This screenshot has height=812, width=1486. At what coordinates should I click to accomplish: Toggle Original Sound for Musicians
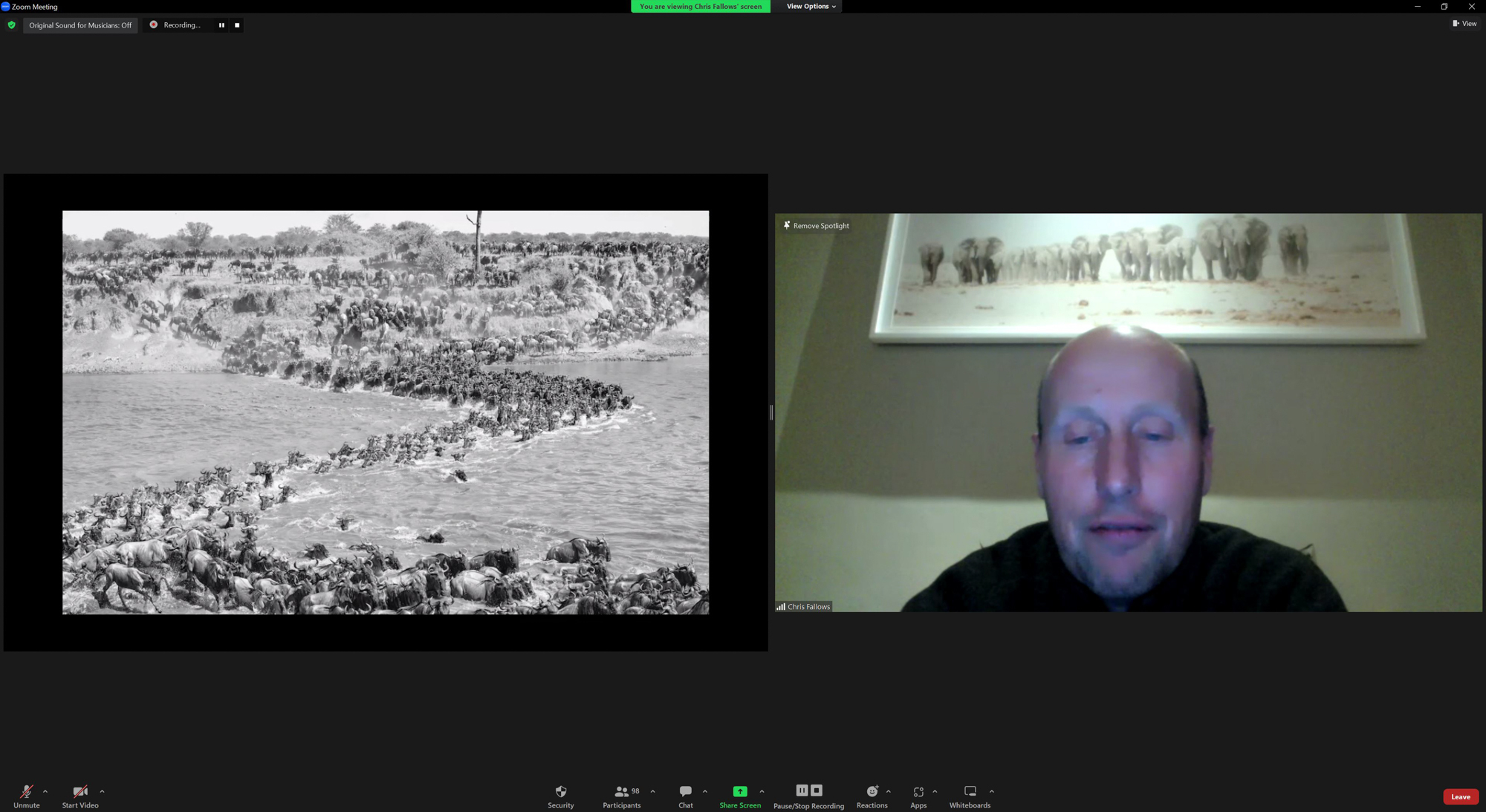pyautogui.click(x=80, y=25)
